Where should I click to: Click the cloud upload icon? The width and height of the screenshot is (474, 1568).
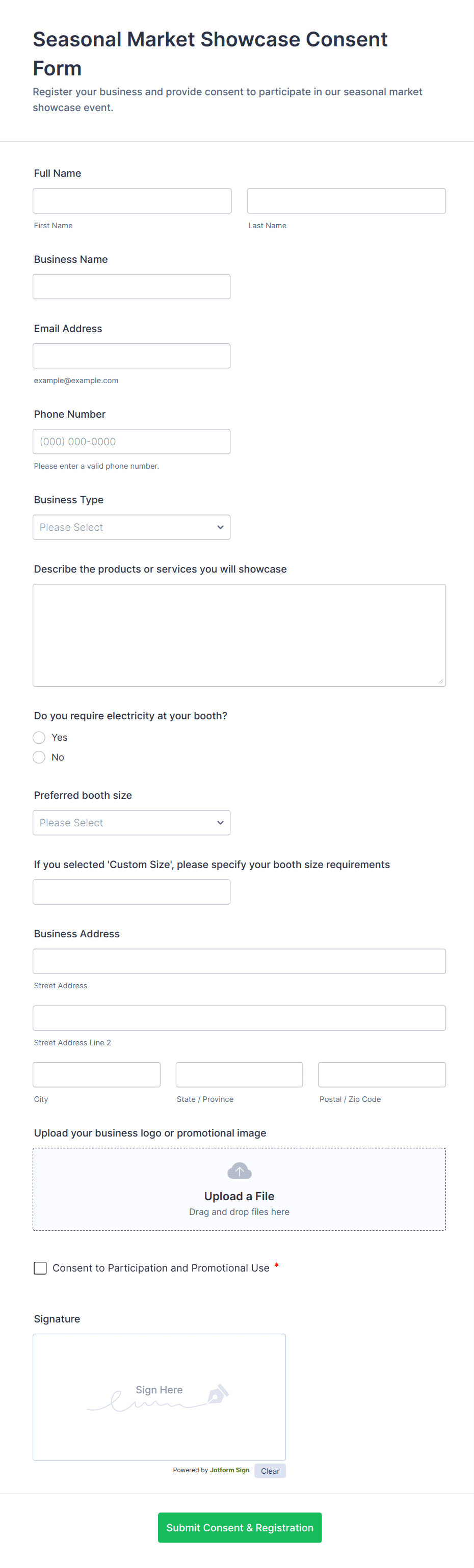click(239, 1171)
